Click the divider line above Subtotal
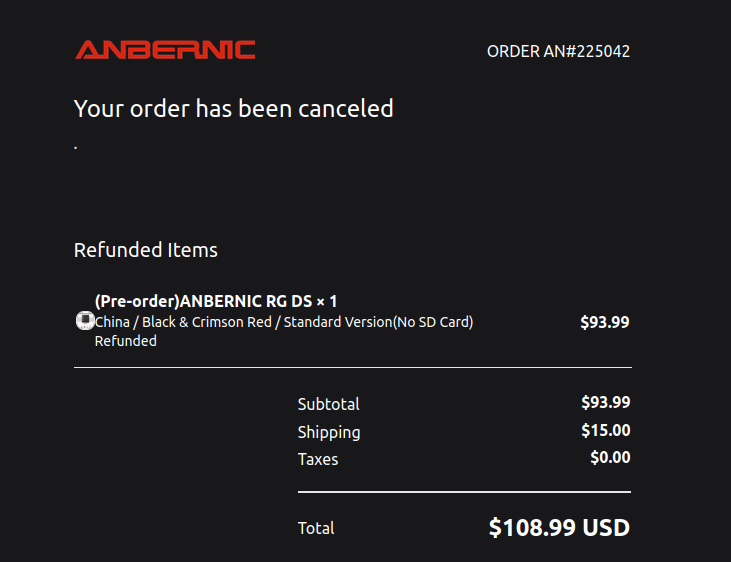 pos(352,368)
